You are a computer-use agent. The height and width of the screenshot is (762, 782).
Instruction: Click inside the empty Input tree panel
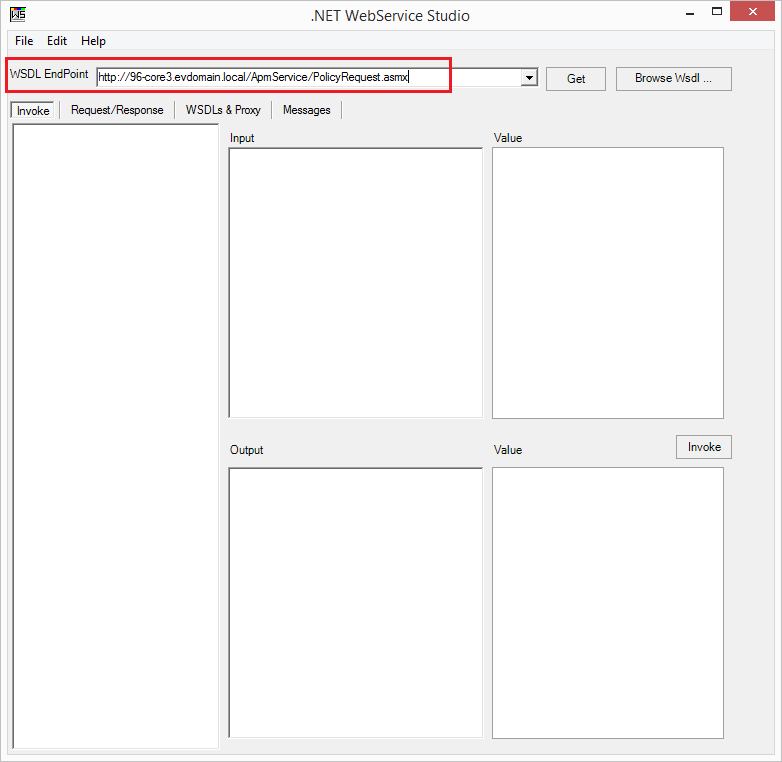[x=355, y=282]
